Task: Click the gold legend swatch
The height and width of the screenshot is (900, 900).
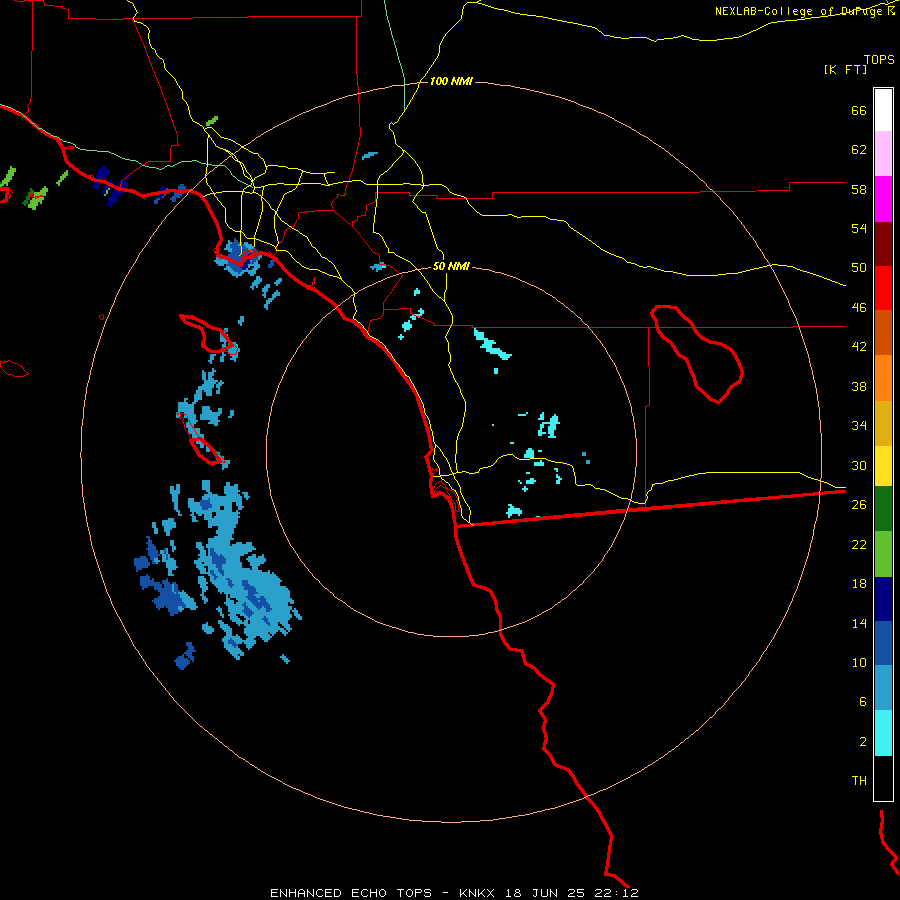Action: [883, 423]
